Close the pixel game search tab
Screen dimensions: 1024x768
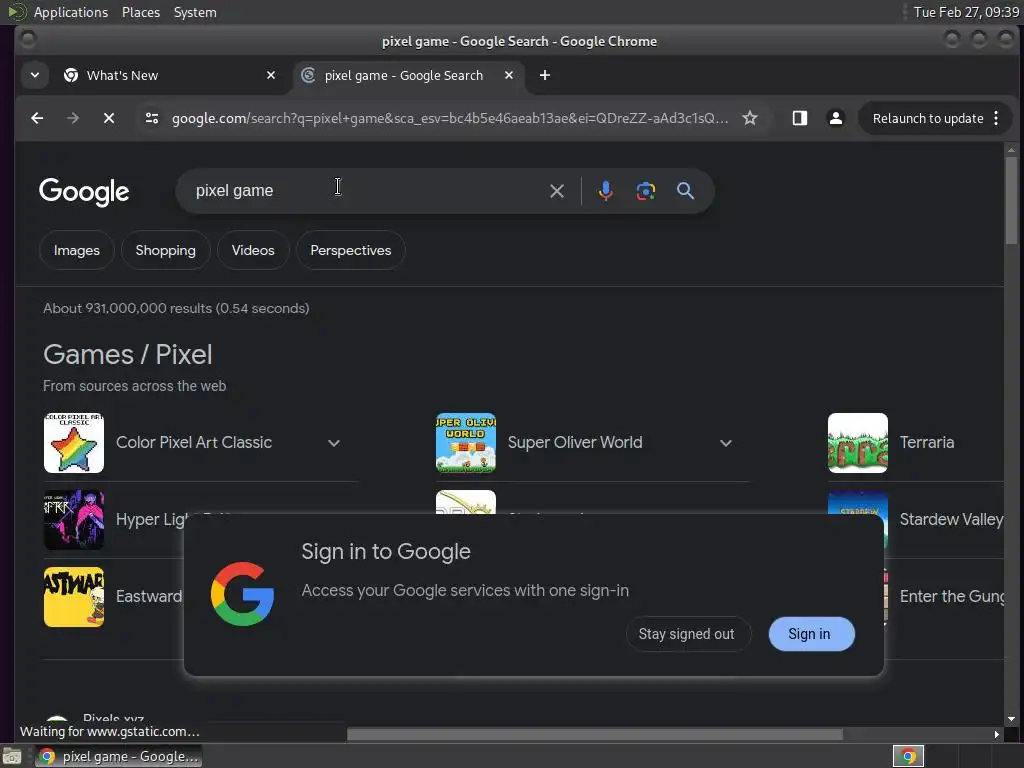click(509, 75)
